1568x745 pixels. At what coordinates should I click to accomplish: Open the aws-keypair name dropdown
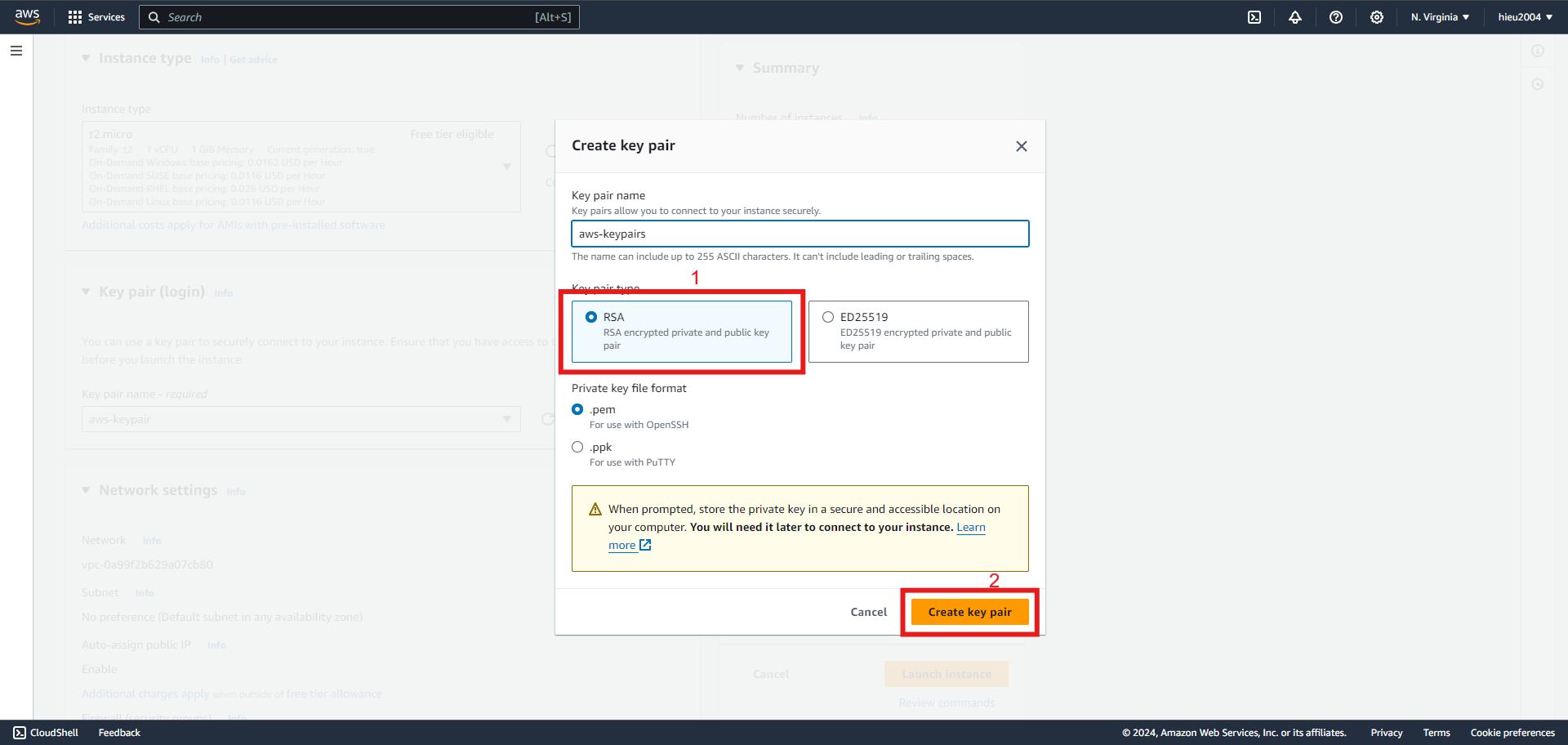click(301, 419)
